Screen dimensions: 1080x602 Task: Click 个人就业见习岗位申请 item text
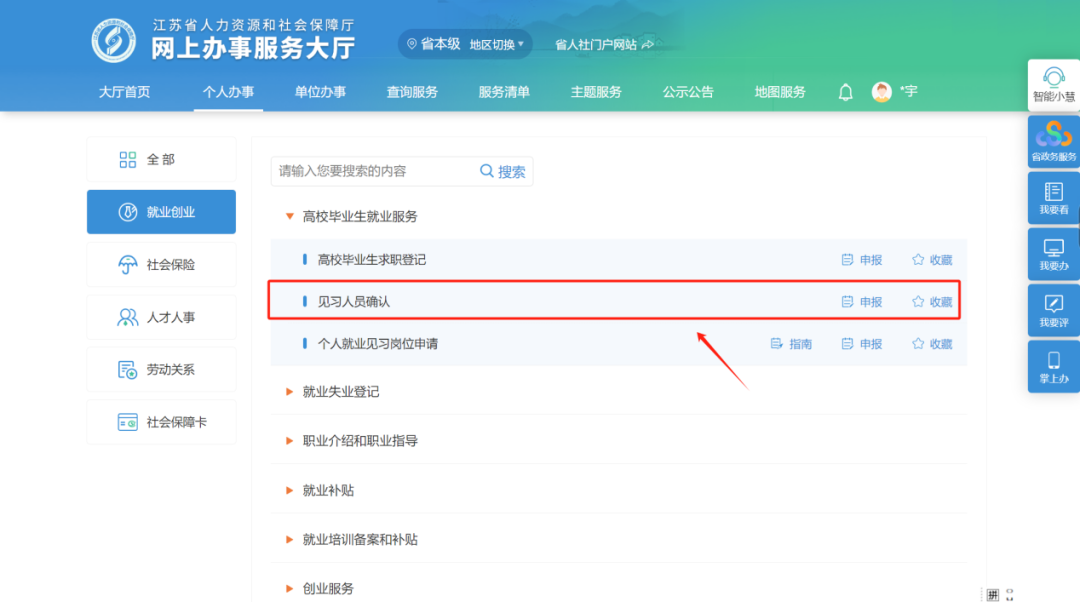click(377, 344)
